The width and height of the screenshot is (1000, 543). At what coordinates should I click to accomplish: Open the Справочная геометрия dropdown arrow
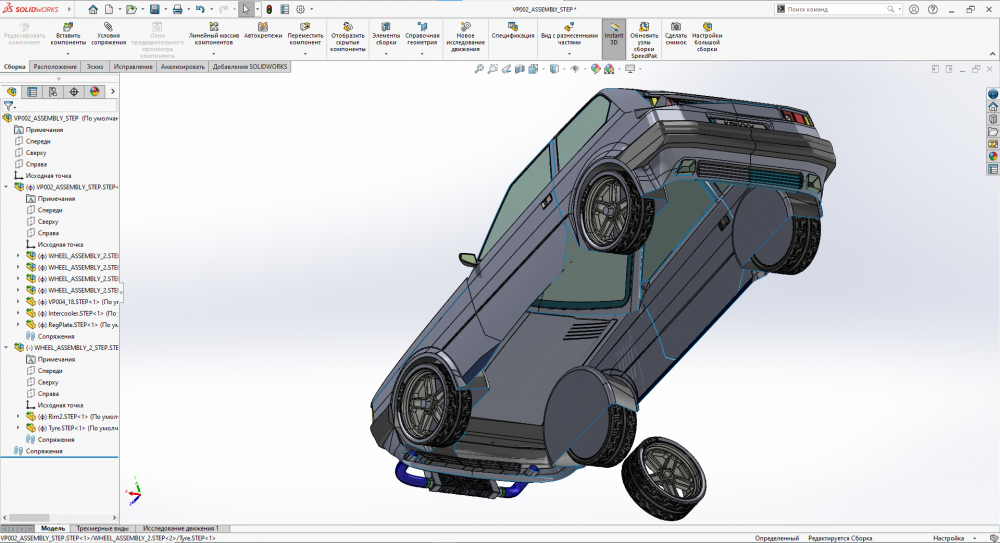[422, 53]
